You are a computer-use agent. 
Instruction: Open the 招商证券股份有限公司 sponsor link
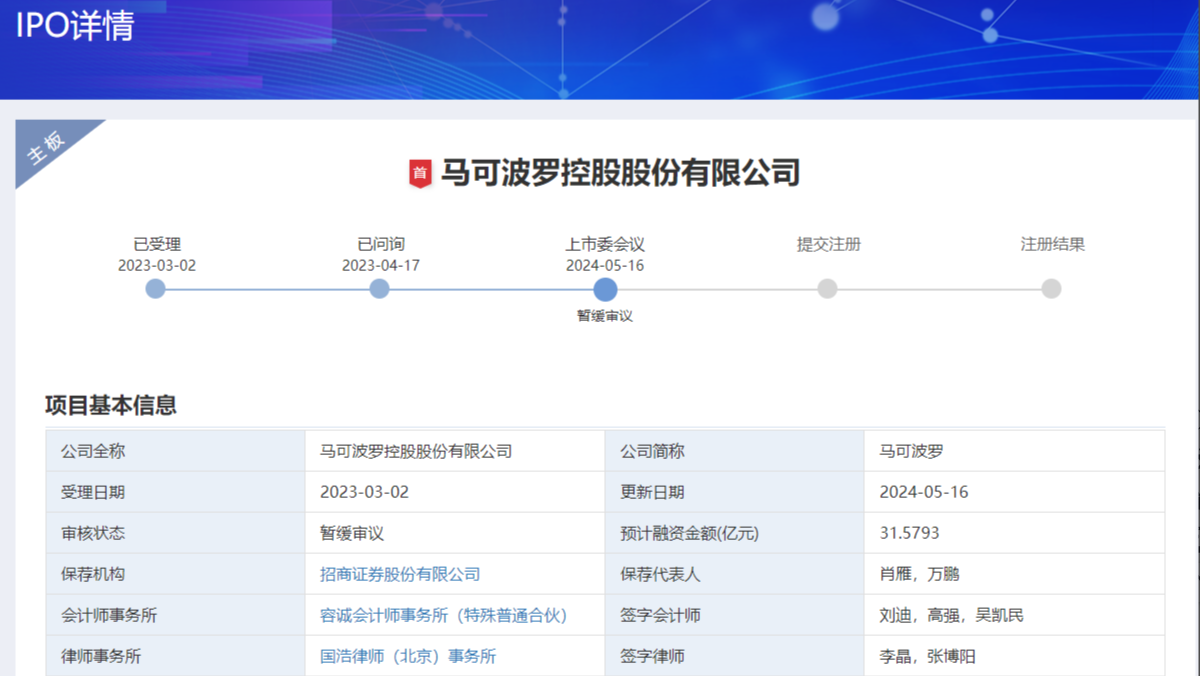(x=400, y=574)
